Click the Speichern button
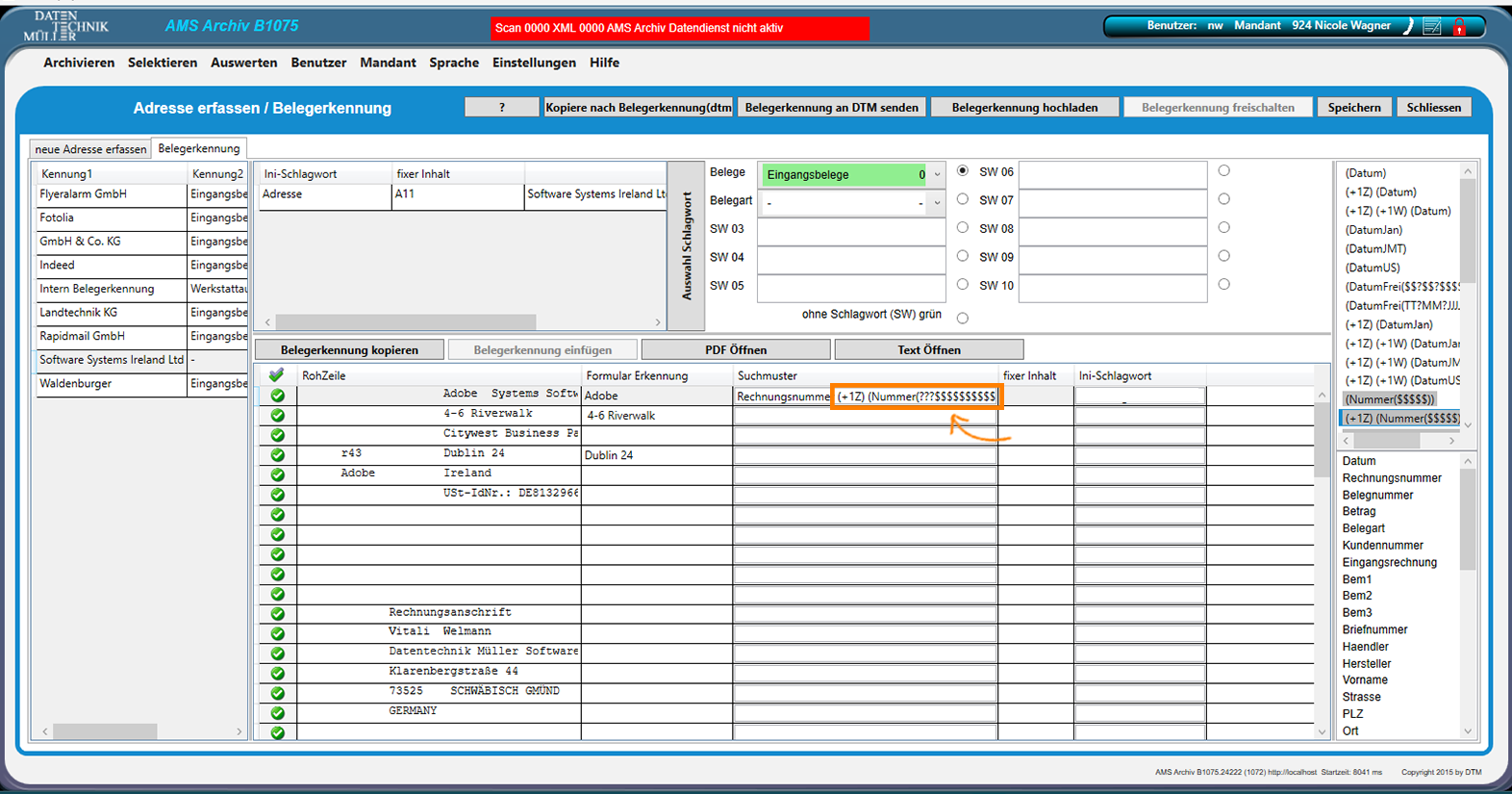The width and height of the screenshot is (1512, 794). (1353, 108)
